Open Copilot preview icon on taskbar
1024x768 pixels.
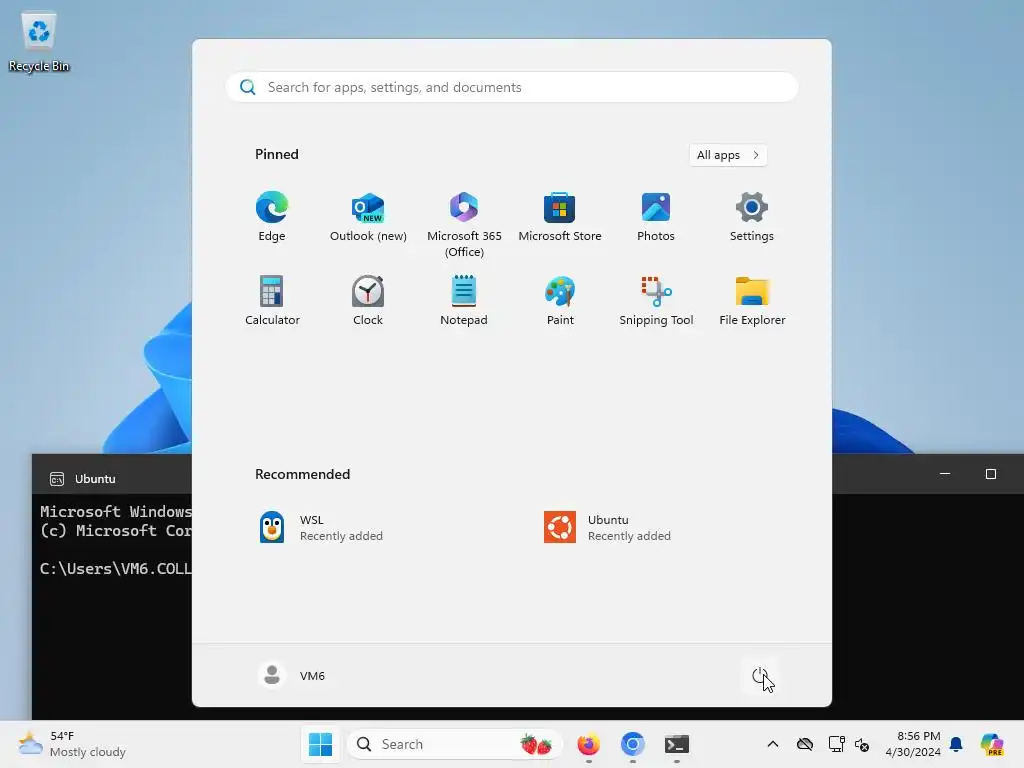tap(991, 744)
